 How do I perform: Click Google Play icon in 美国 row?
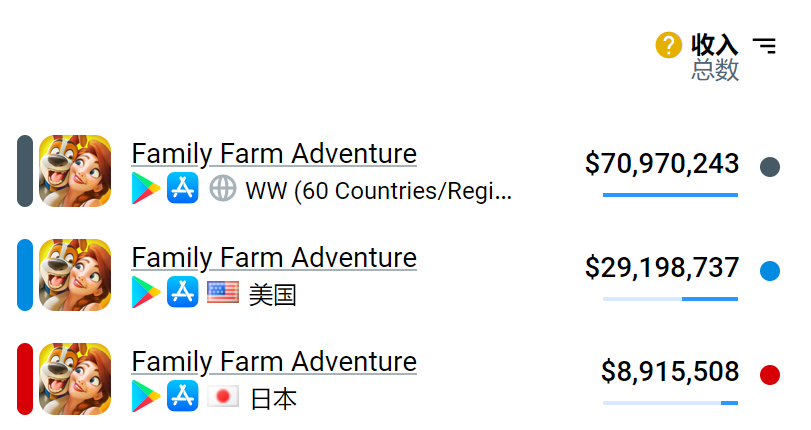pyautogui.click(x=146, y=292)
